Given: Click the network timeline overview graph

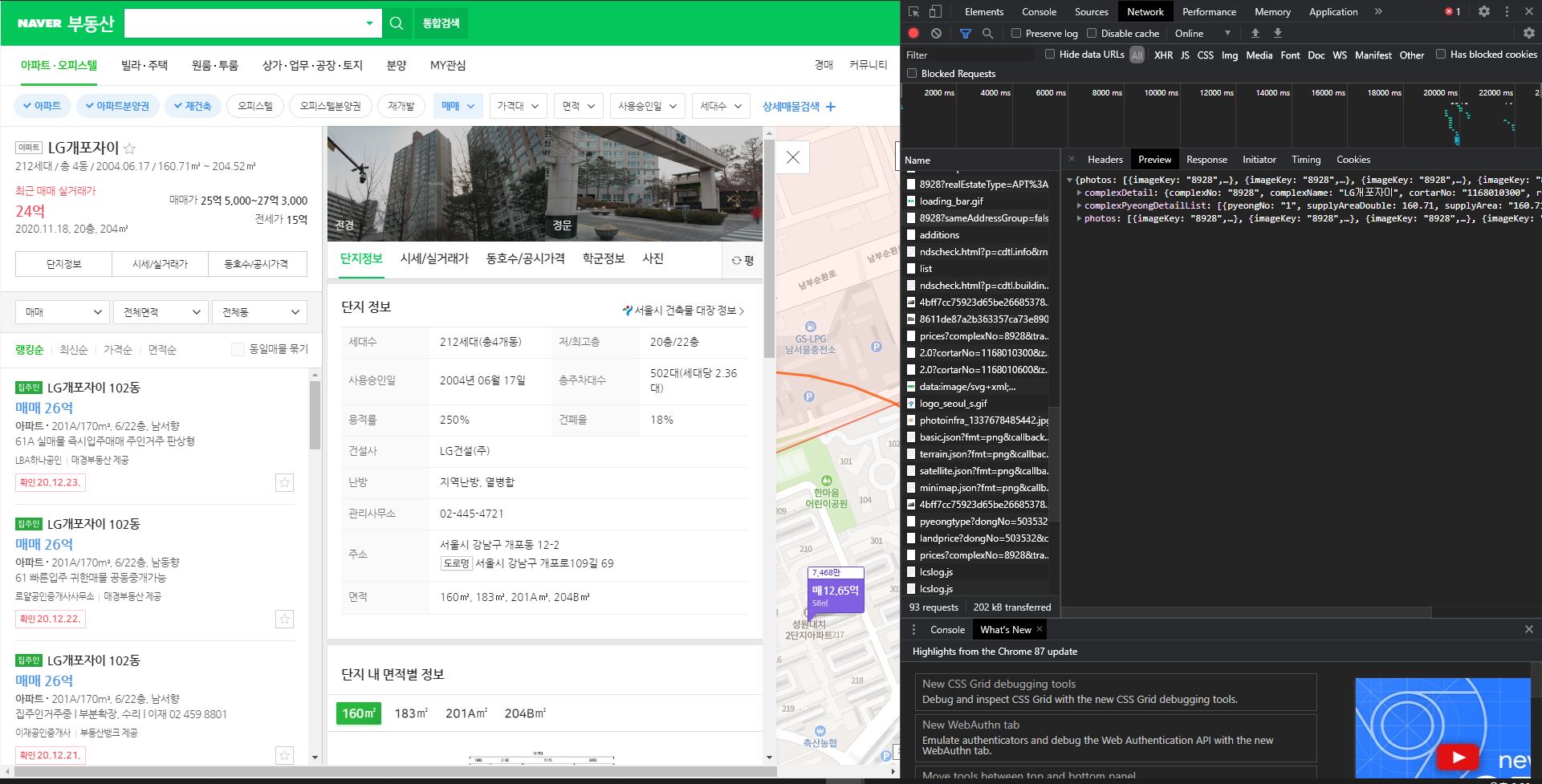Looking at the screenshot, I should [1220, 115].
